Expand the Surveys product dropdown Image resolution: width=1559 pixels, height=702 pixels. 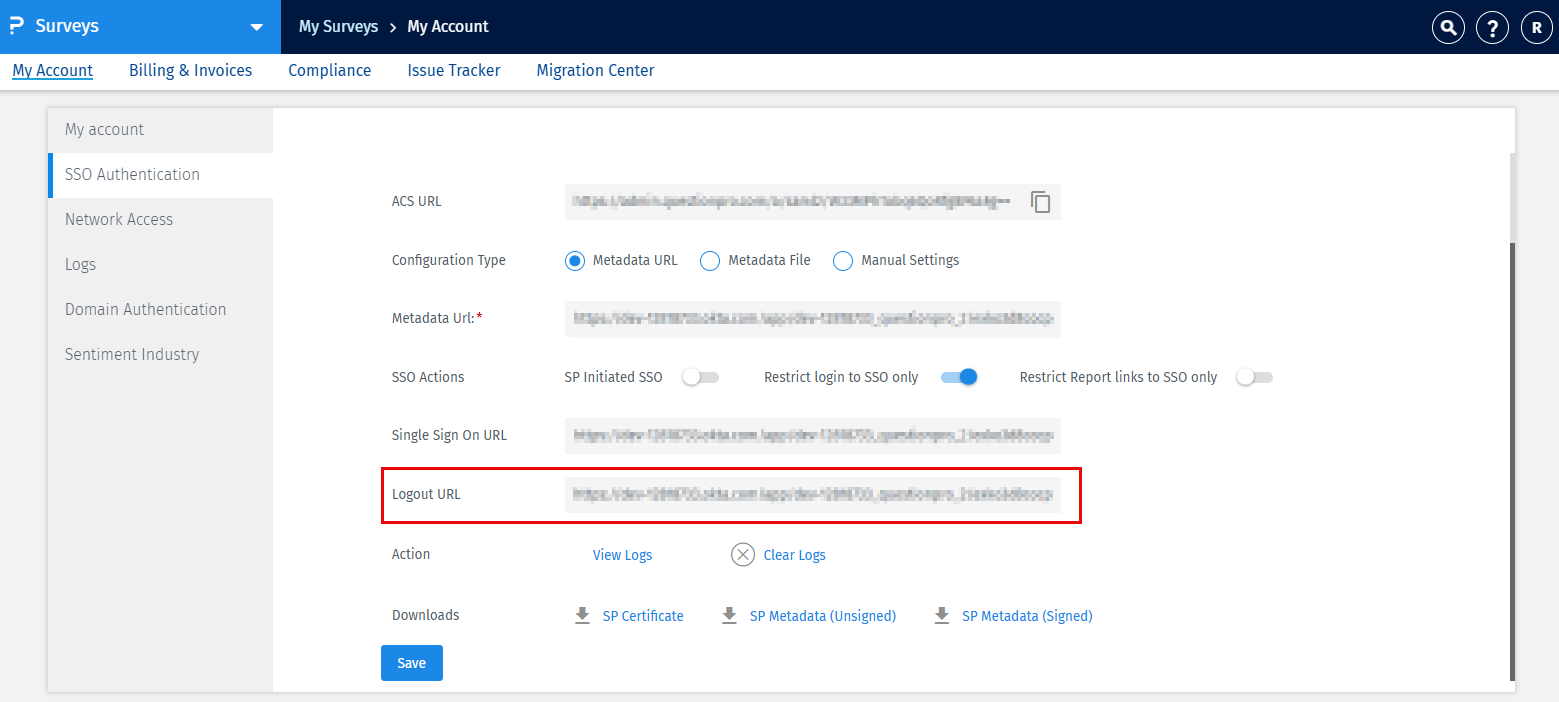pyautogui.click(x=257, y=27)
